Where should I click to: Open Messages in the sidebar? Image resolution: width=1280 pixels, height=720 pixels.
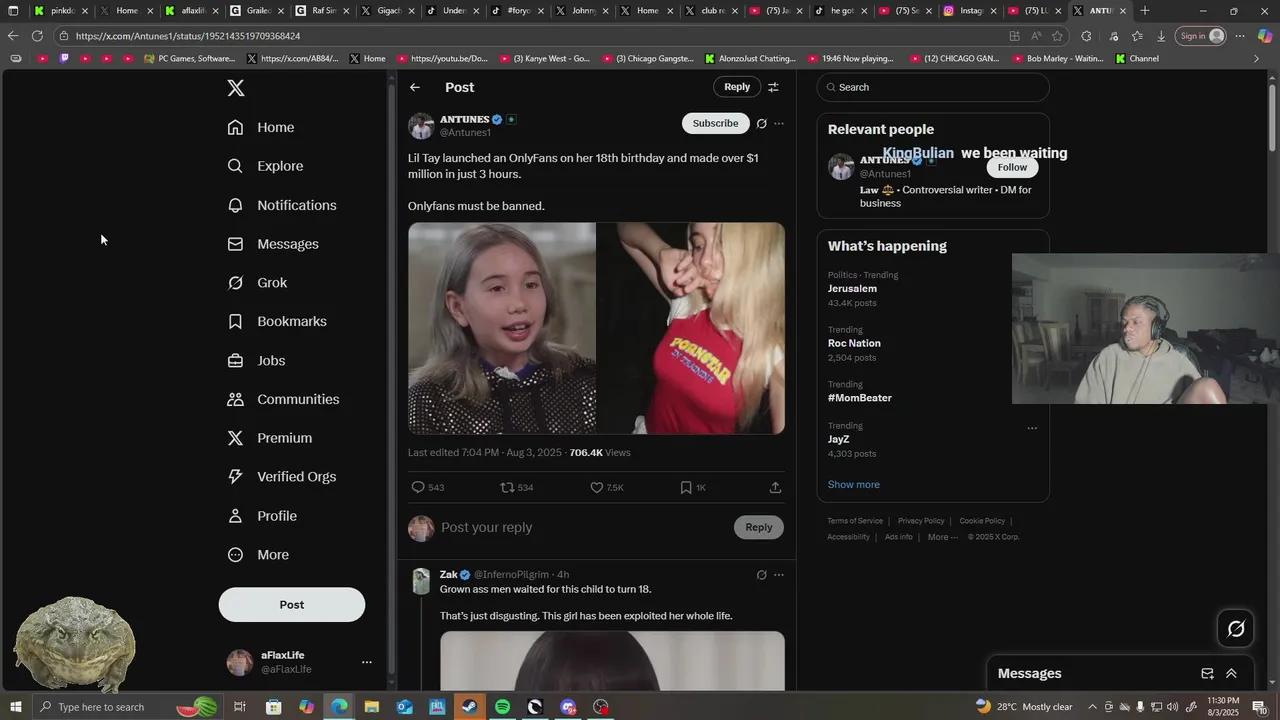[x=273, y=244]
